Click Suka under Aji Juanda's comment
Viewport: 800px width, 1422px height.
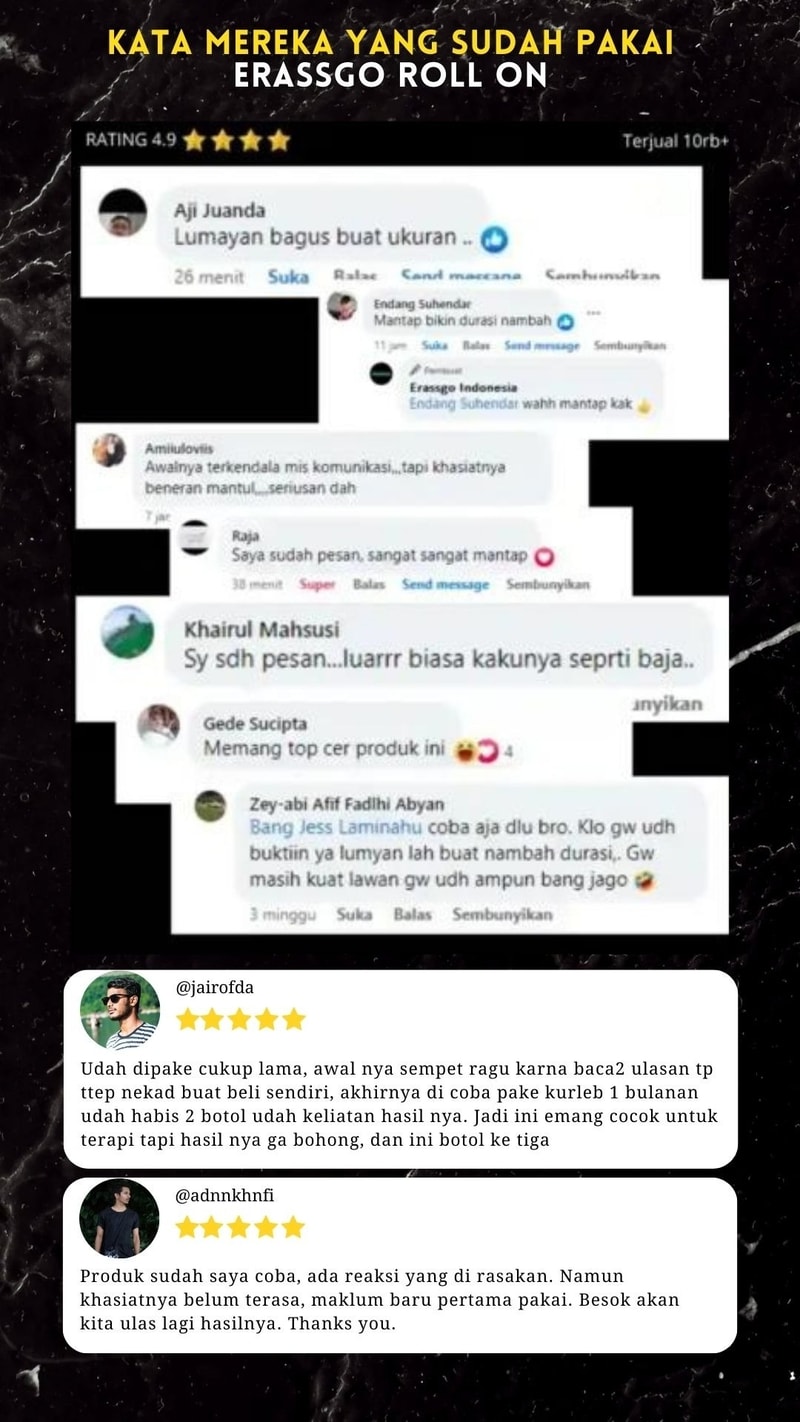point(288,277)
